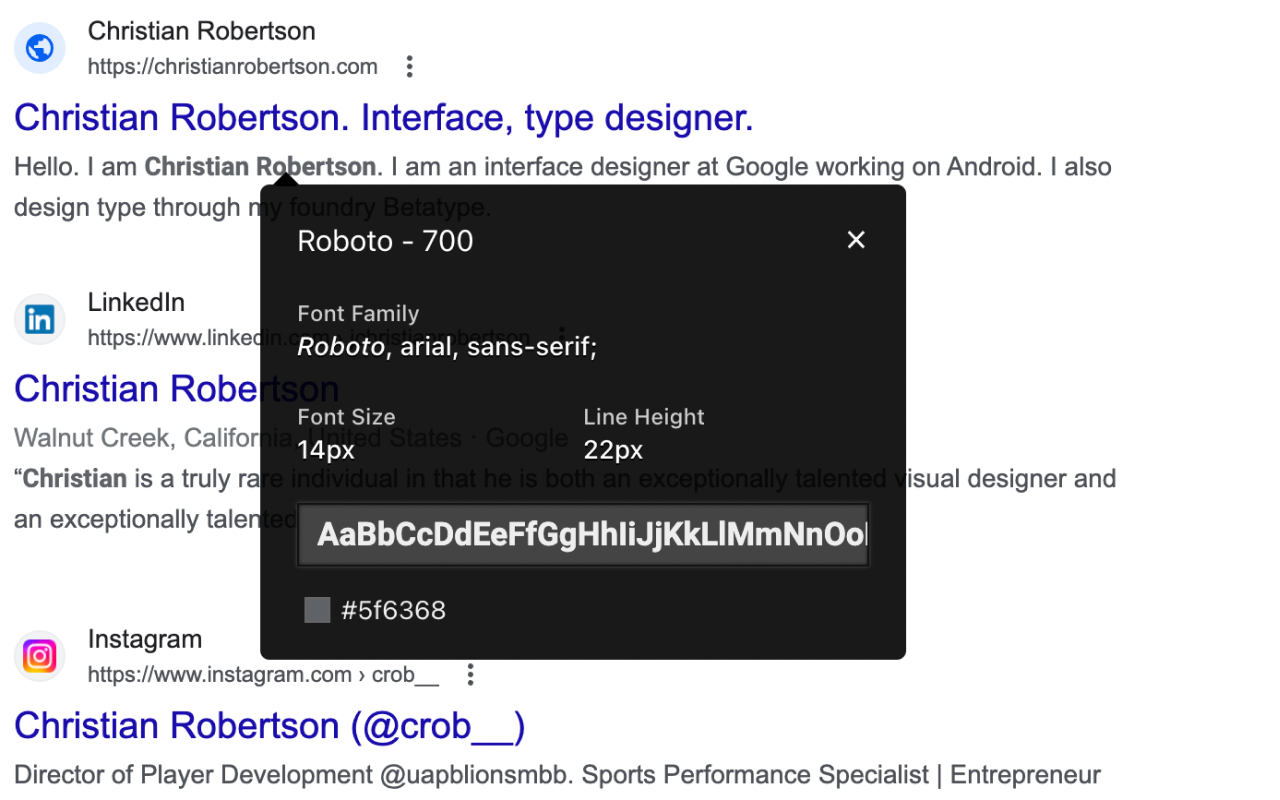Click the #5f6368 color swatch square

pos(317,610)
